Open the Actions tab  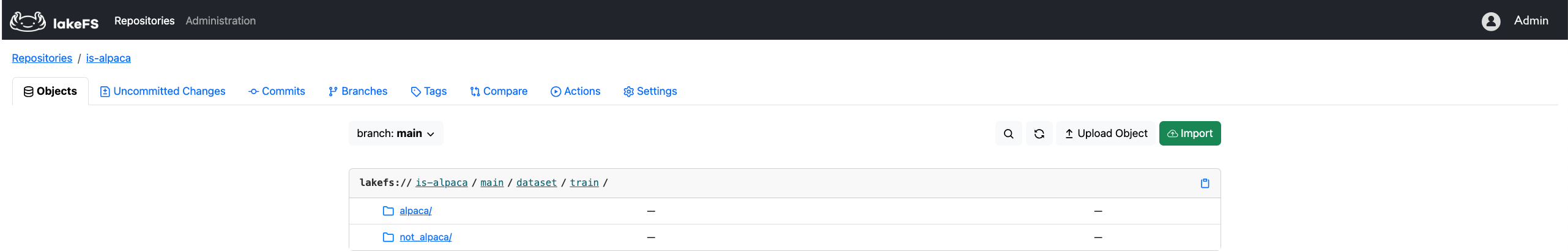coord(576,92)
